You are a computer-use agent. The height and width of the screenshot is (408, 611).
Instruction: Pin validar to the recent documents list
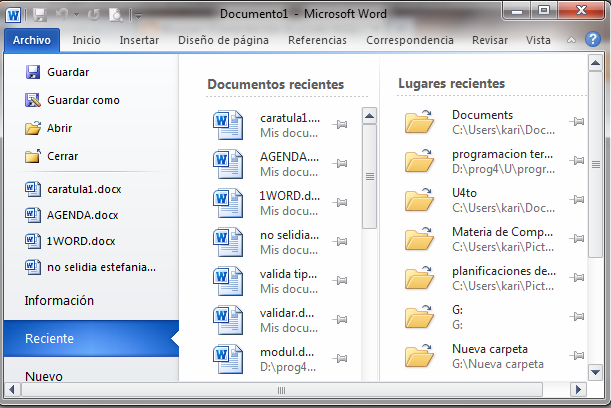point(340,320)
